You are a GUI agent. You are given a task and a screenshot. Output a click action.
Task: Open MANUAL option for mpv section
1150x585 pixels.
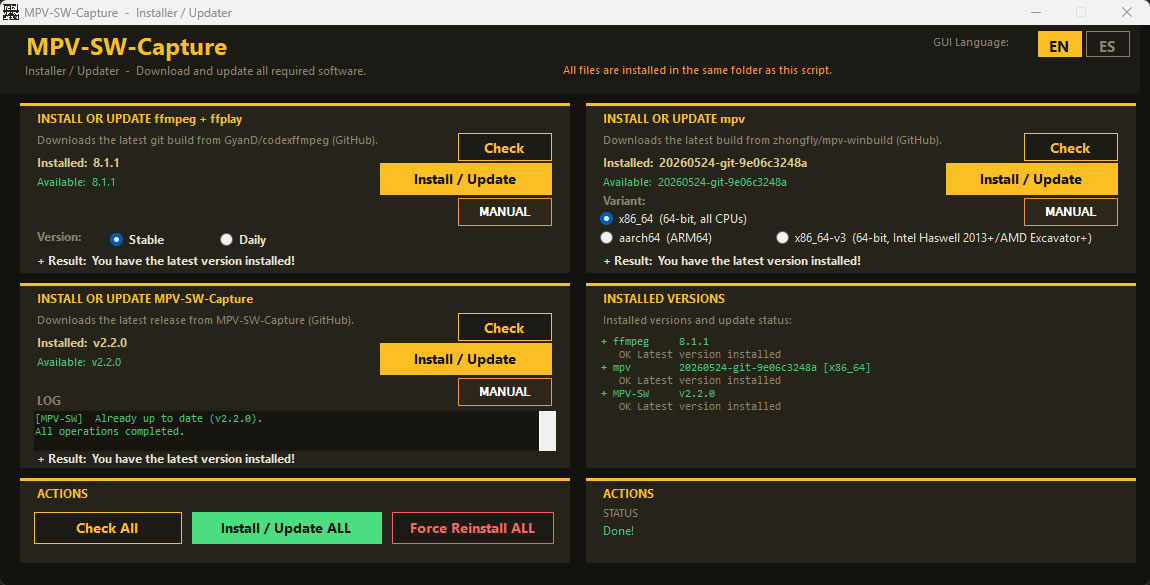[x=1071, y=212]
